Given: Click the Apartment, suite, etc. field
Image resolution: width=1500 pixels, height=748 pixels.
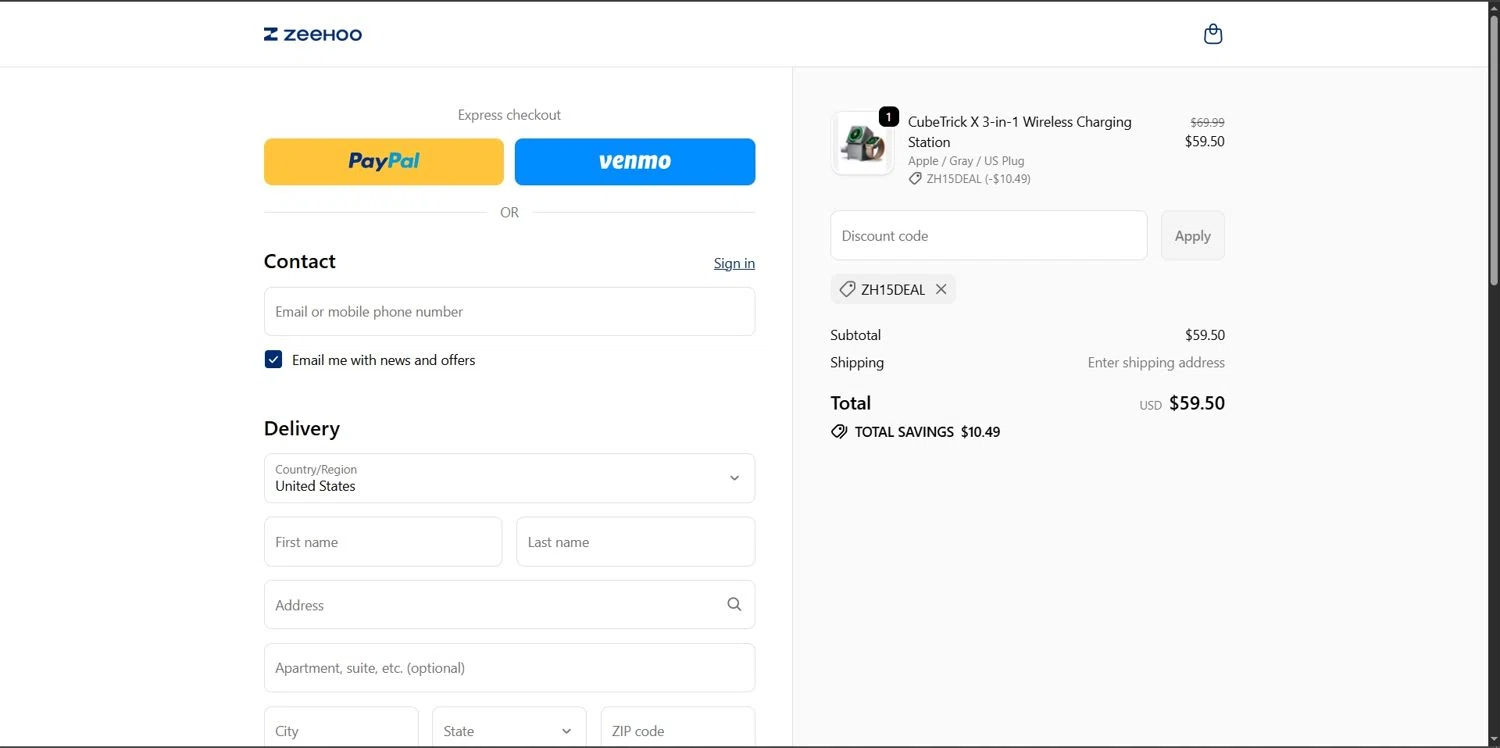Looking at the screenshot, I should click(509, 667).
